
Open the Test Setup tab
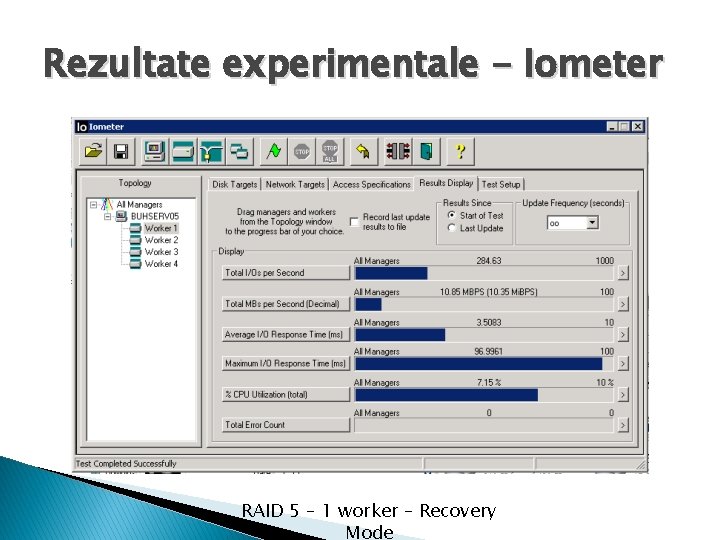pyautogui.click(x=501, y=185)
